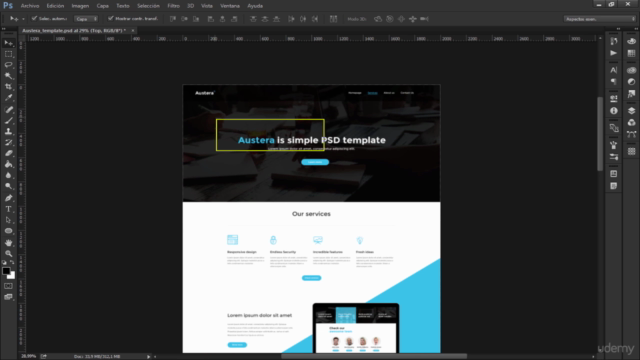Click the 3D orbit mode button
Screen dimensions: 640x360
point(378,19)
